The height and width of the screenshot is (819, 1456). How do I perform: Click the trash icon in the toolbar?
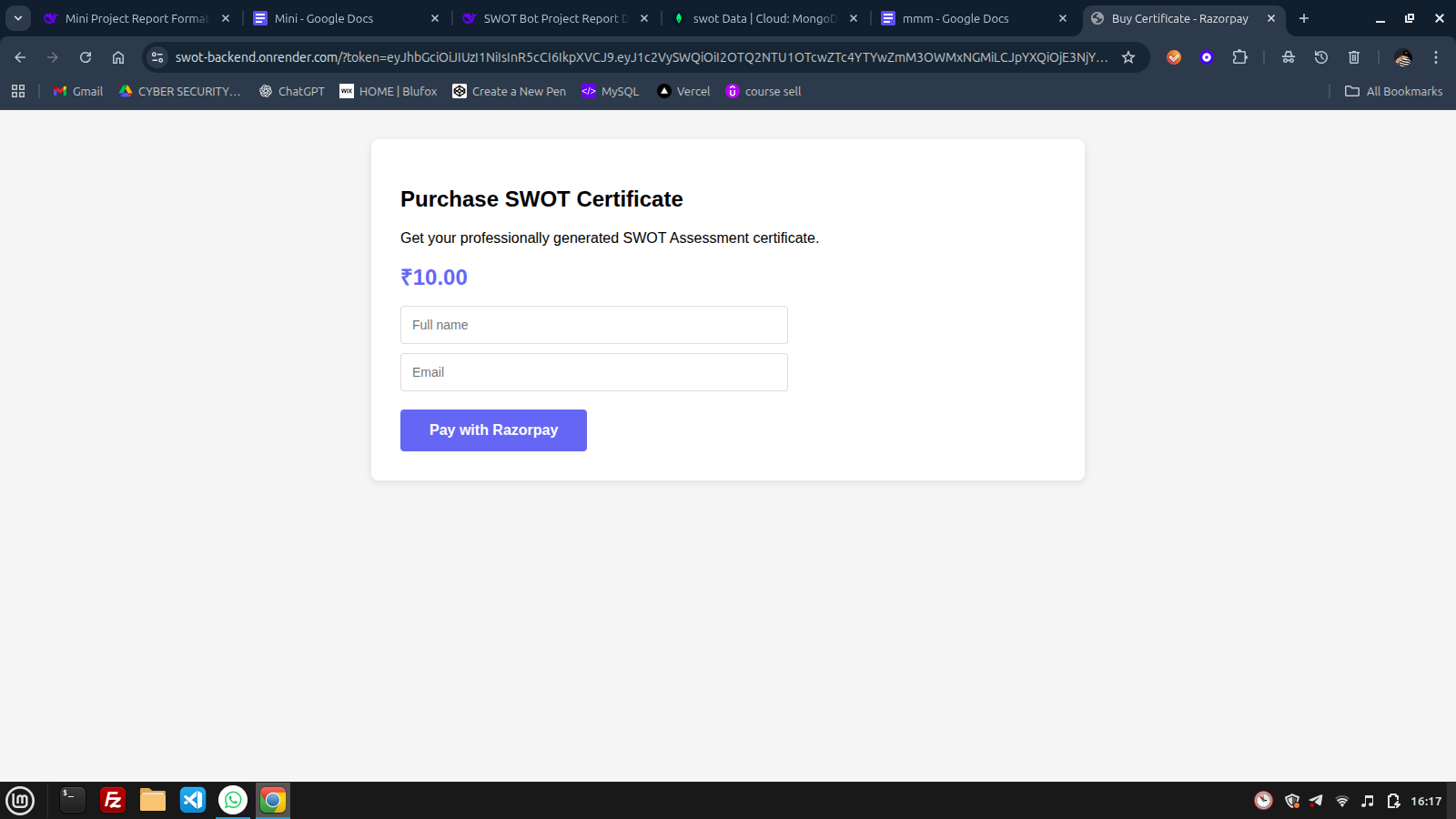click(x=1353, y=57)
